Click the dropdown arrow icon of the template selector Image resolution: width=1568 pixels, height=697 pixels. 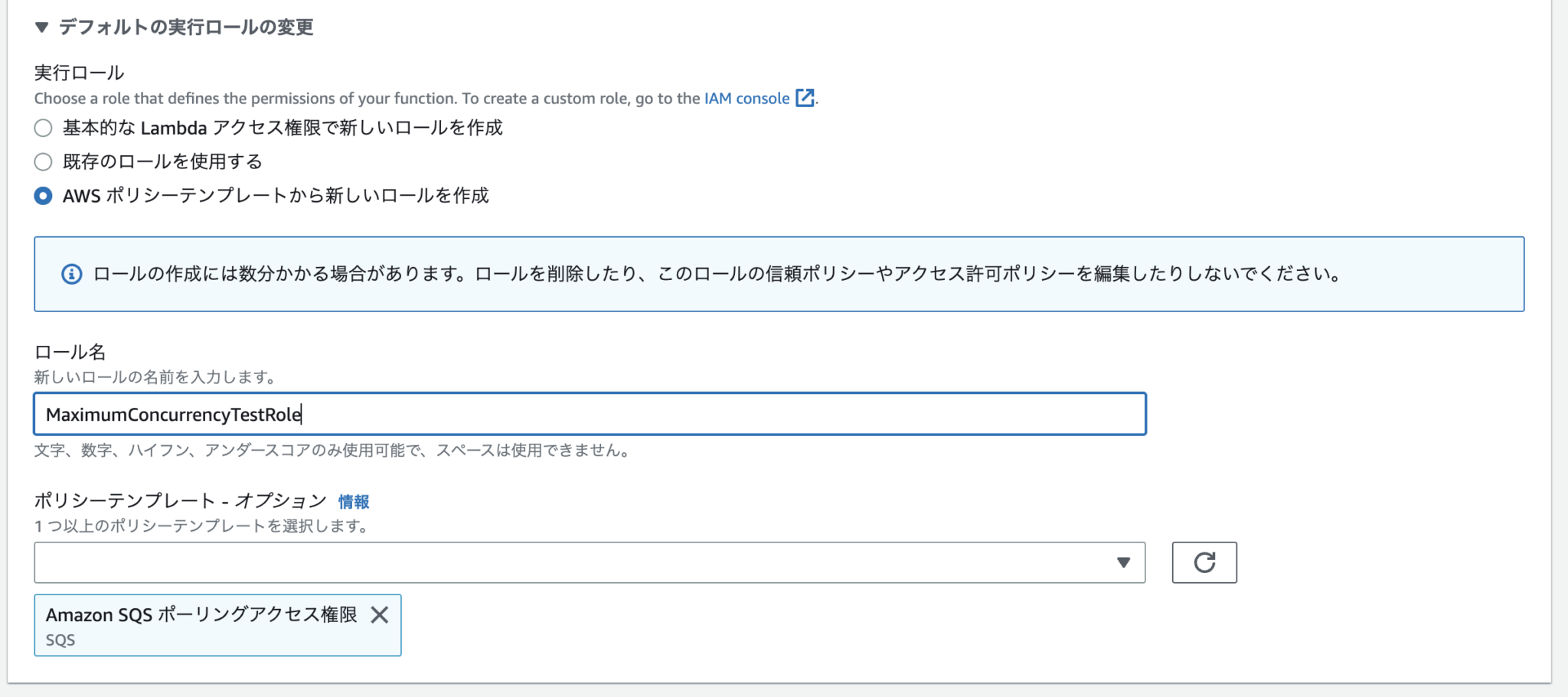click(1123, 563)
